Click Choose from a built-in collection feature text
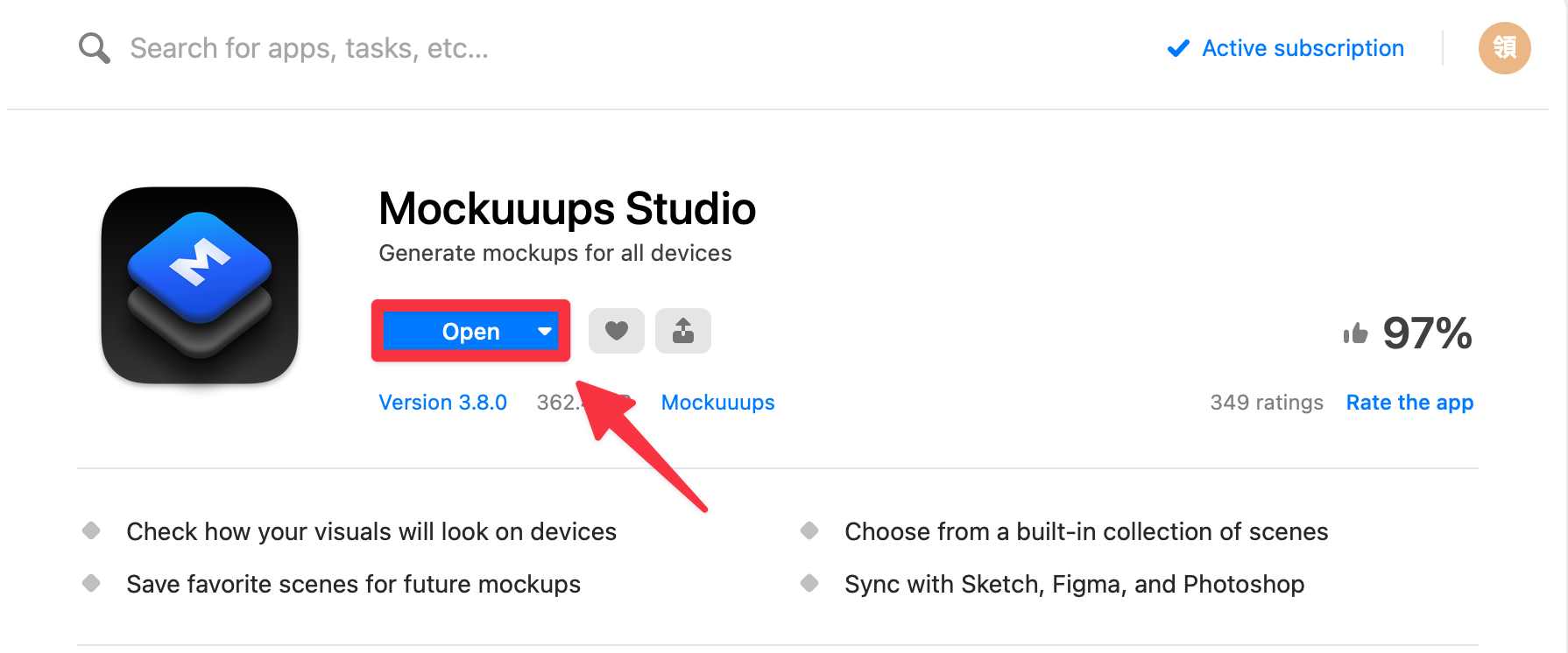 (x=1086, y=531)
